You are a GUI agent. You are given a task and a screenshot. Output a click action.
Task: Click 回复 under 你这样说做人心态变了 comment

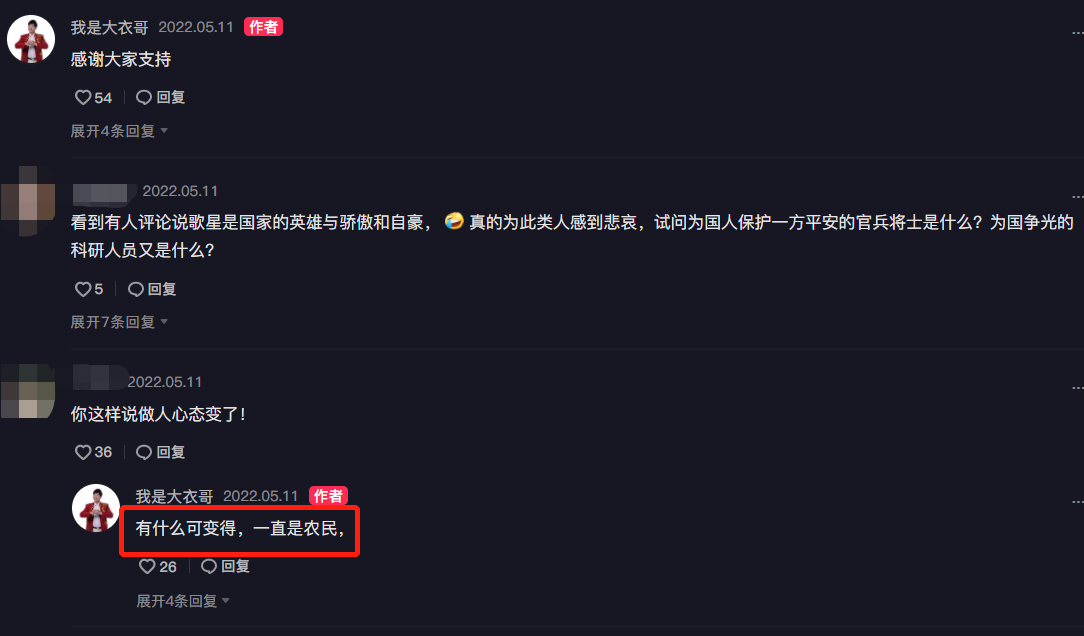[x=160, y=452]
